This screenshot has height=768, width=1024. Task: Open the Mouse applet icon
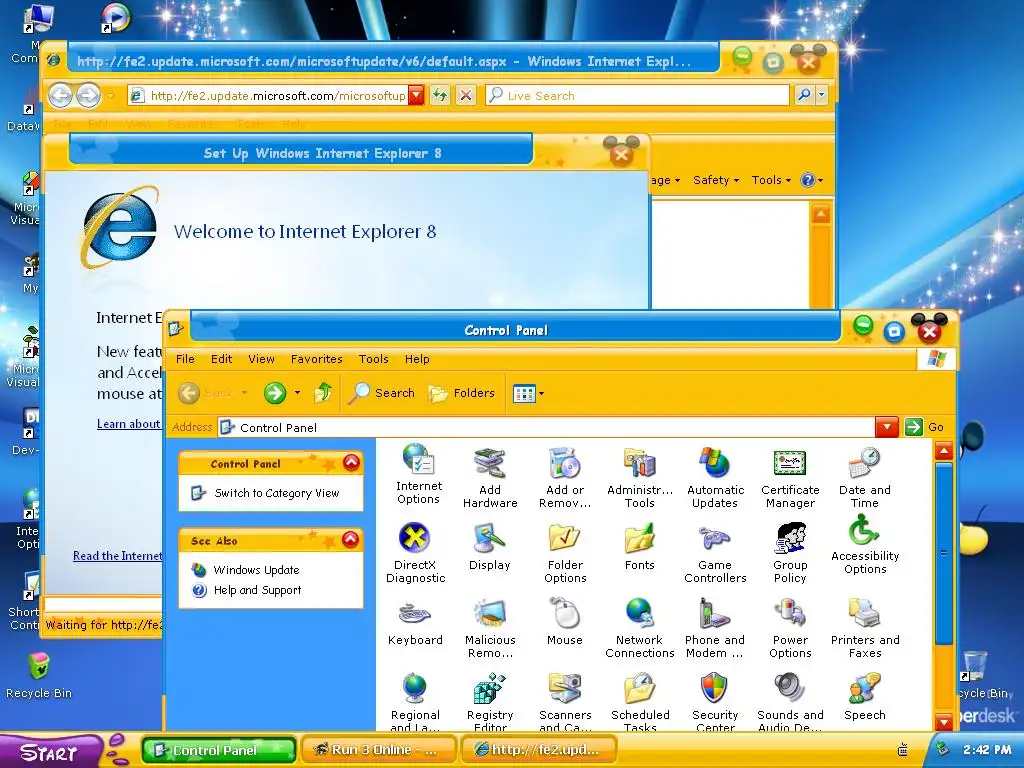[x=565, y=622]
